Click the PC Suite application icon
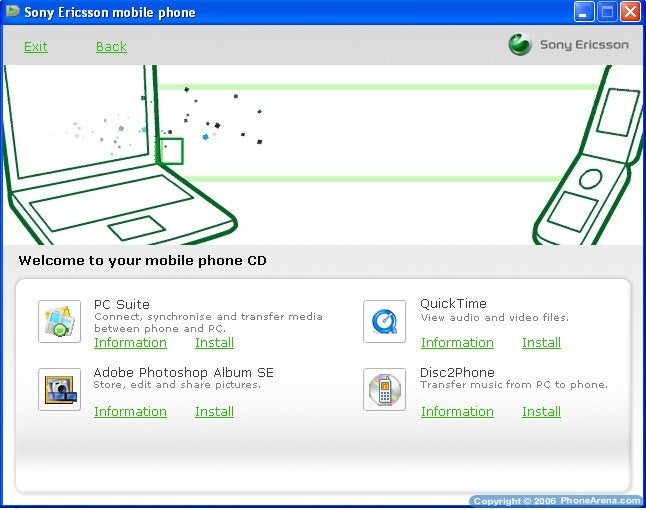Viewport: 646px width, 510px height. coord(59,321)
